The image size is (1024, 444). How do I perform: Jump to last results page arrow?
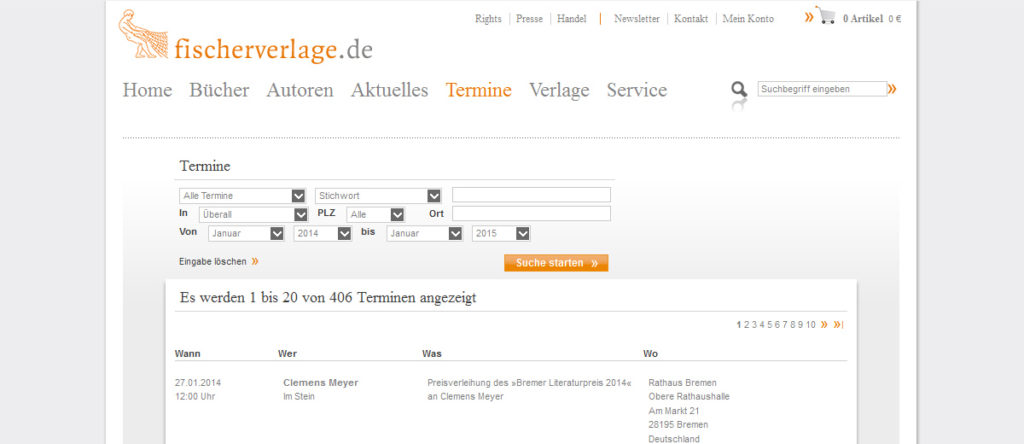[x=838, y=325]
